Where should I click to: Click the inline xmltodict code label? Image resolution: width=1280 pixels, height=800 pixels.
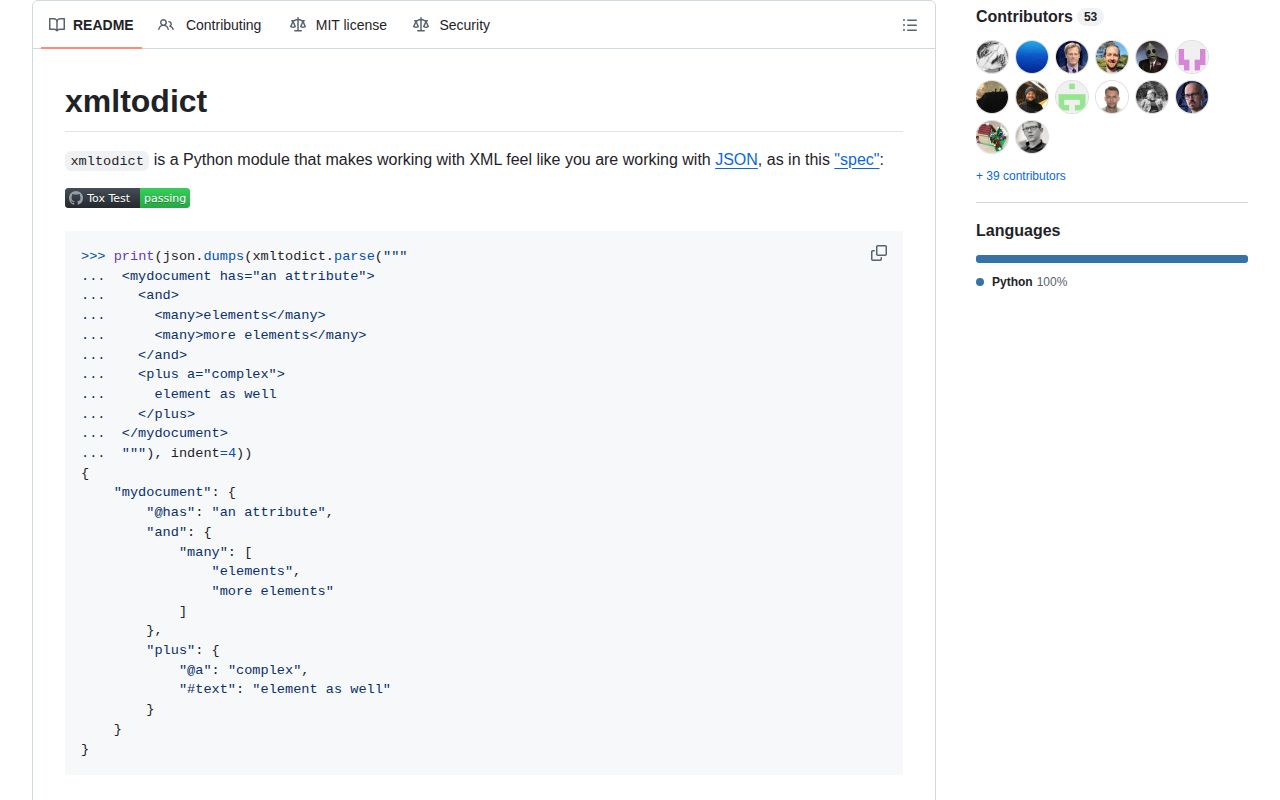tap(107, 161)
